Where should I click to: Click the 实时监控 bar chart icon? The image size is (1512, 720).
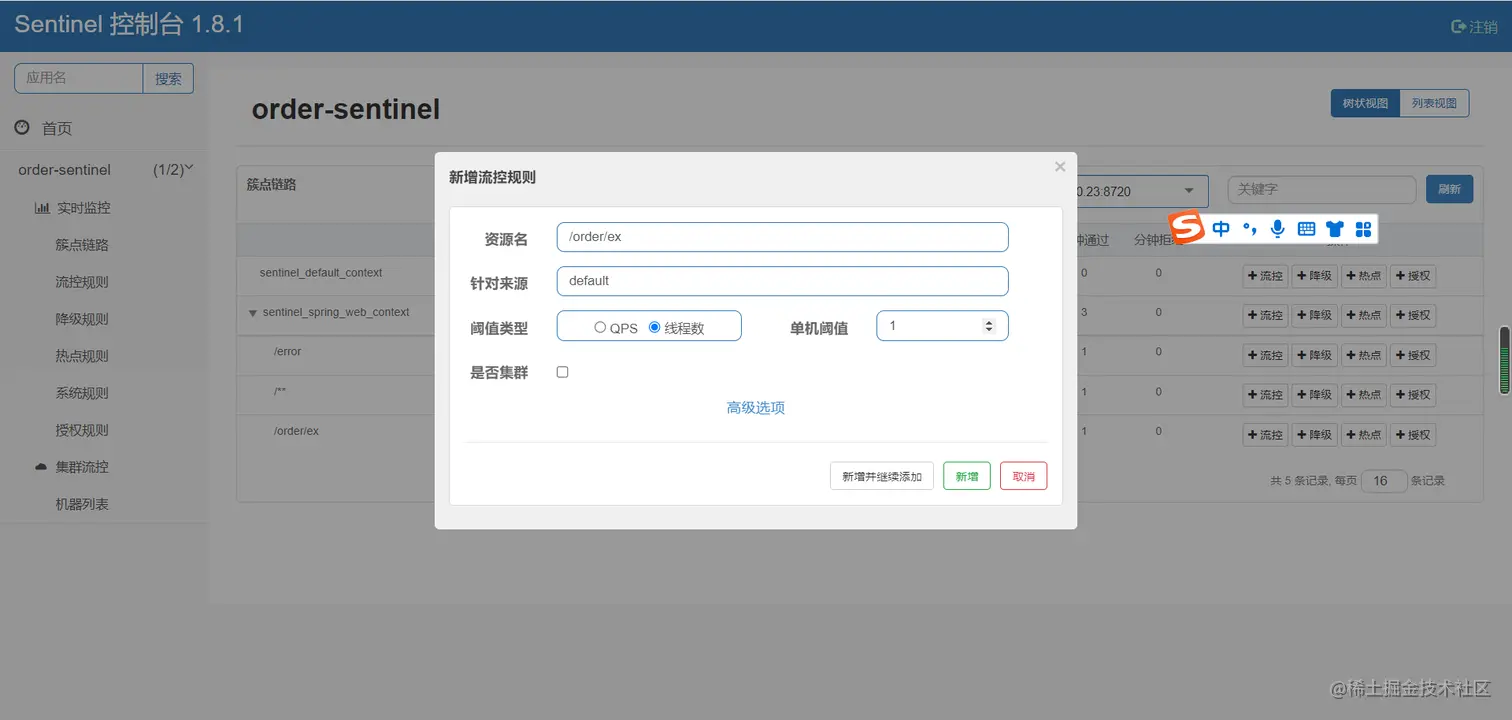[x=42, y=208]
